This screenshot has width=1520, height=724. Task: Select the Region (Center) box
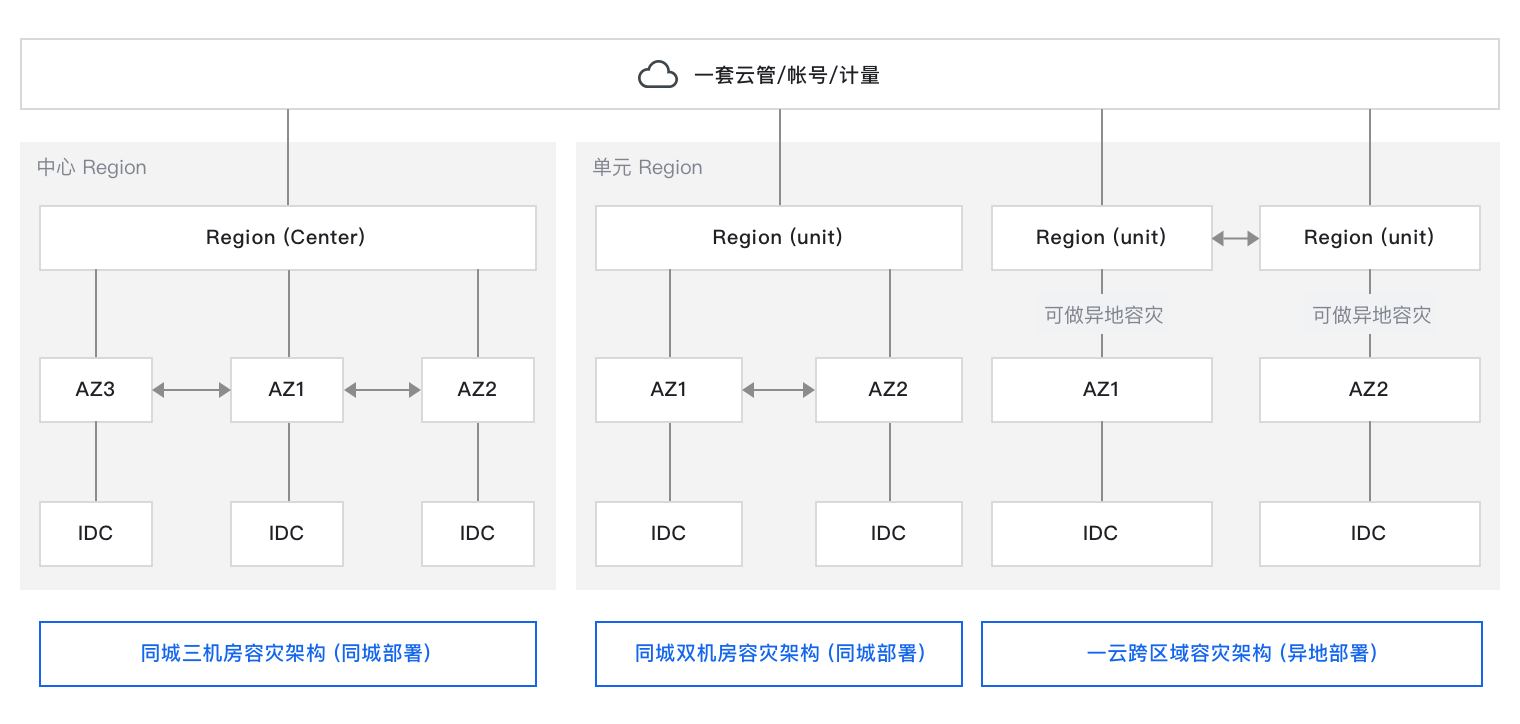[287, 238]
